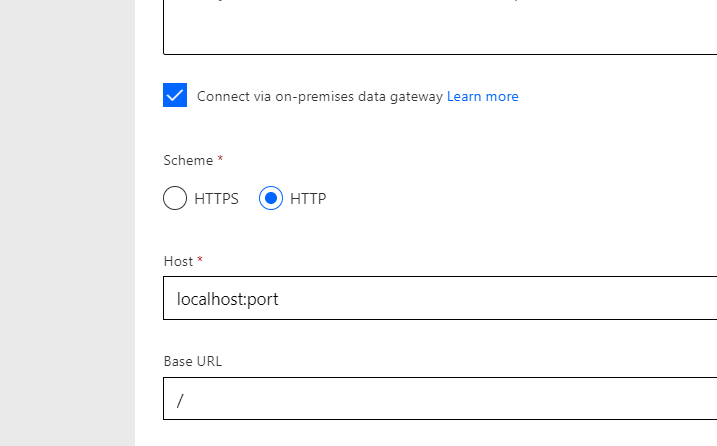Click the Host field label
Image resolution: width=717 pixels, height=446 pixels.
178,261
